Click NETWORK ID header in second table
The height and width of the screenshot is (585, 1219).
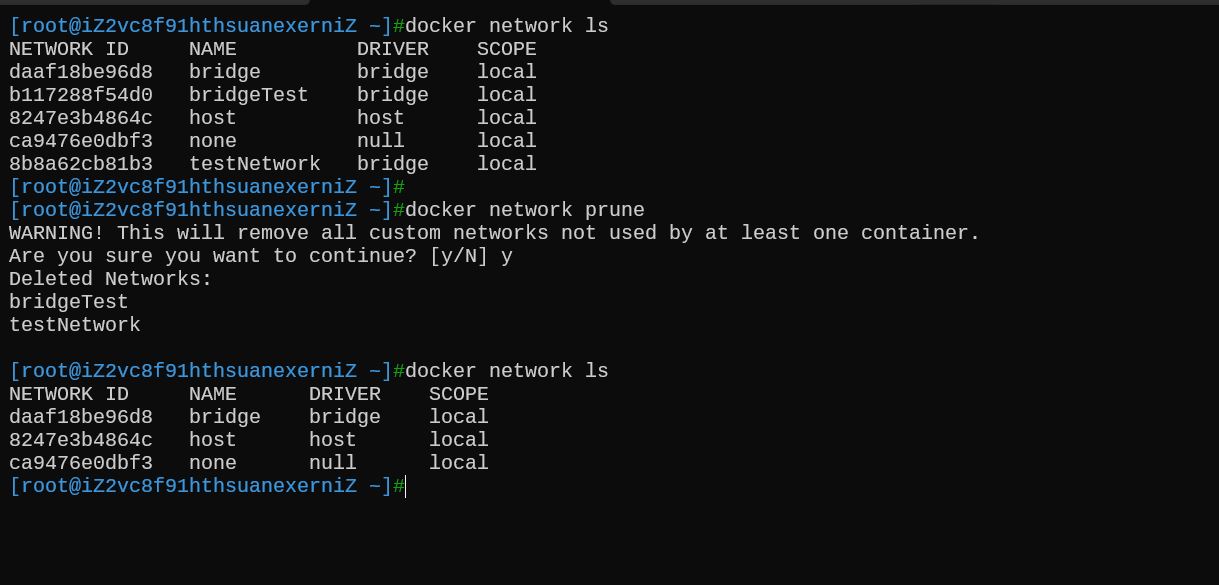(69, 394)
